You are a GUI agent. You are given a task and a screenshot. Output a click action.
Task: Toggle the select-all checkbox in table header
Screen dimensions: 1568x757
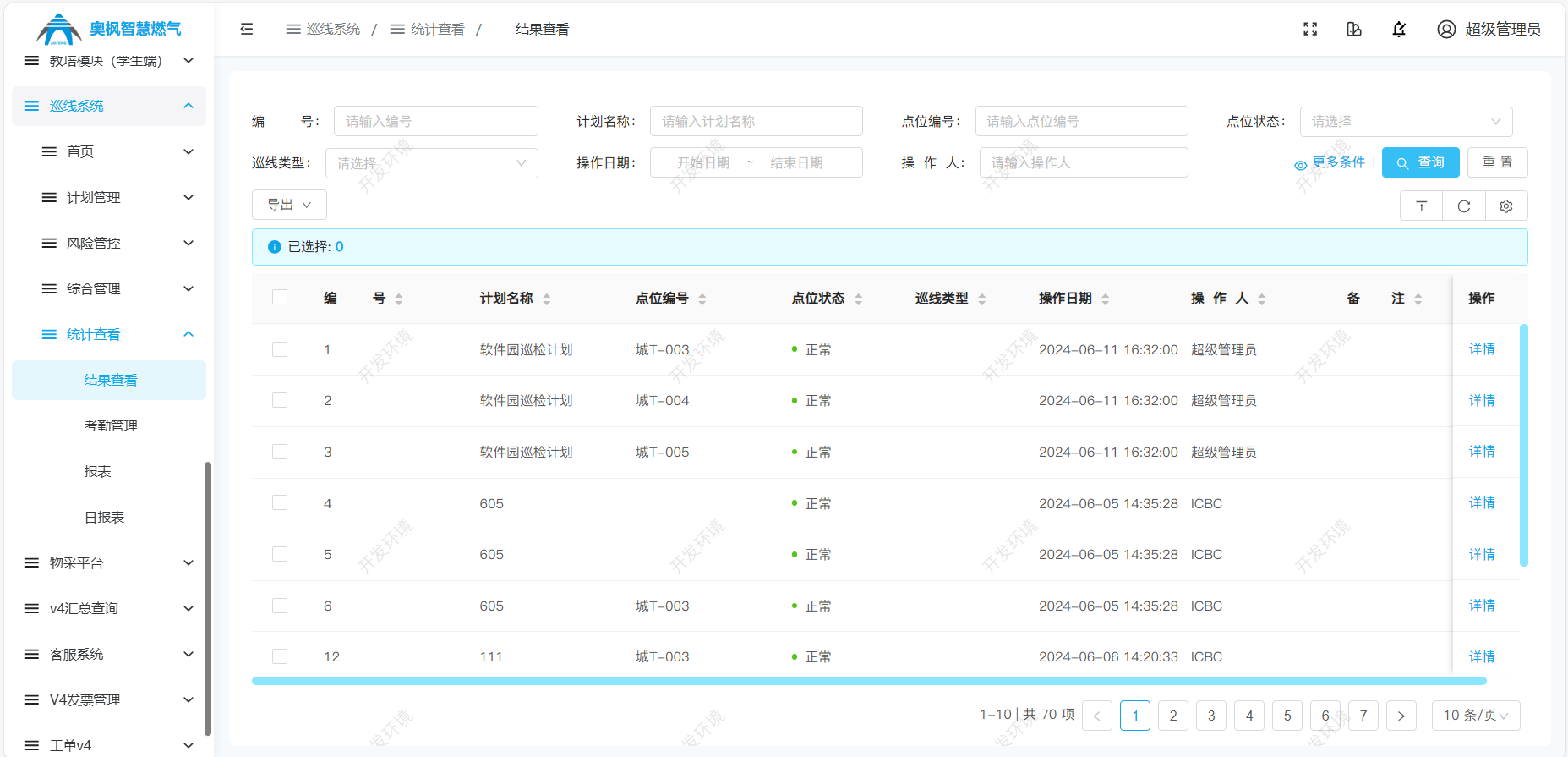[280, 297]
